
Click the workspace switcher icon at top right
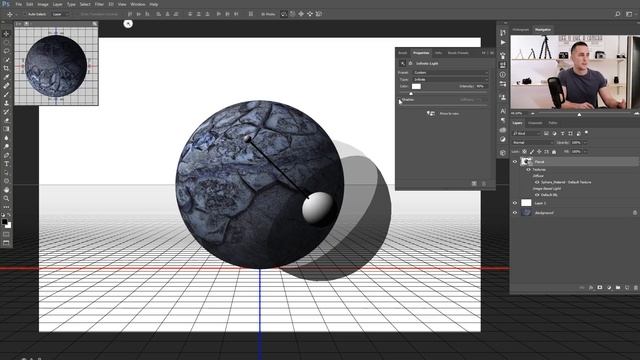click(629, 14)
